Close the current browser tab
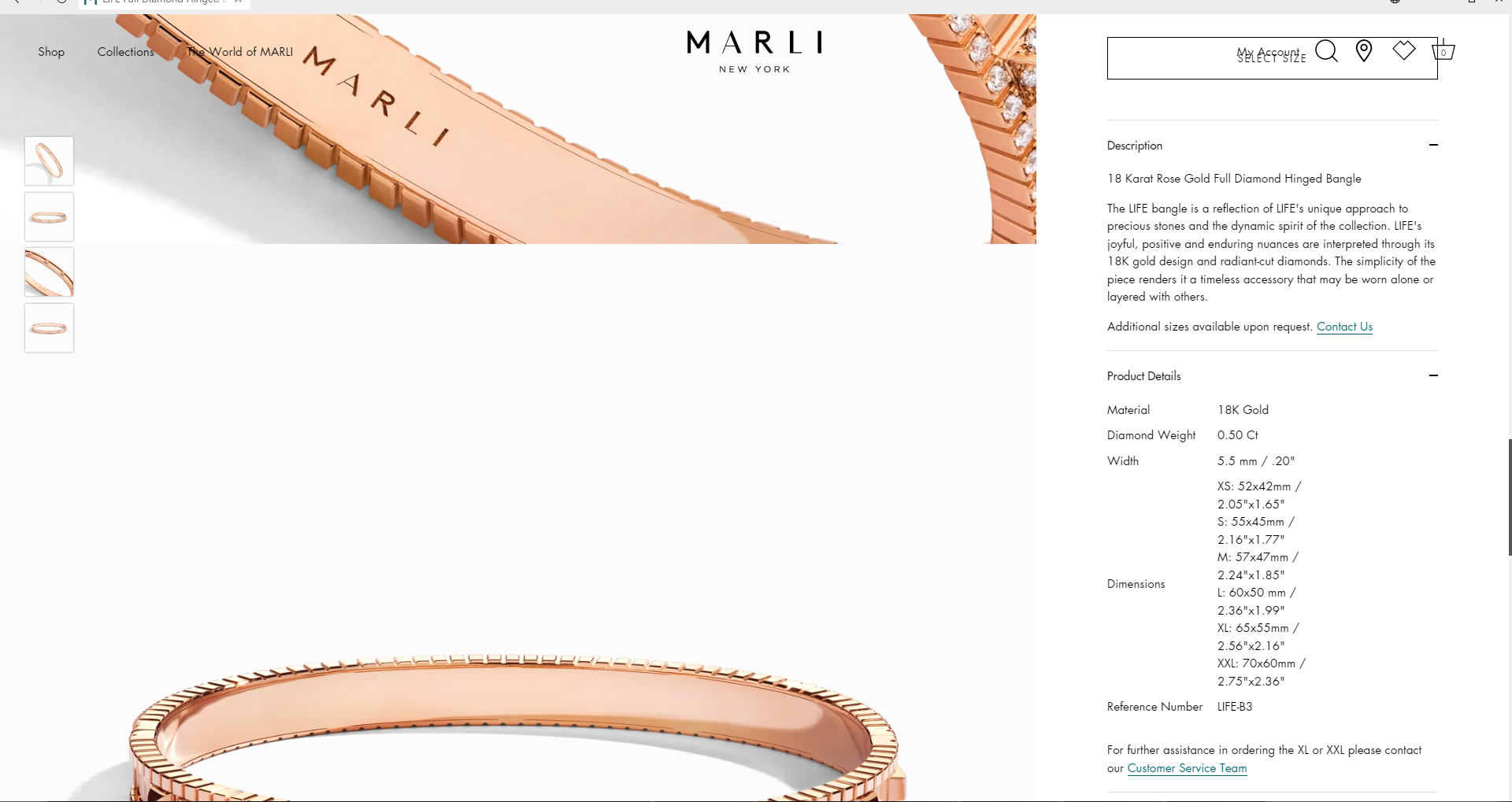1512x802 pixels. 238,2
